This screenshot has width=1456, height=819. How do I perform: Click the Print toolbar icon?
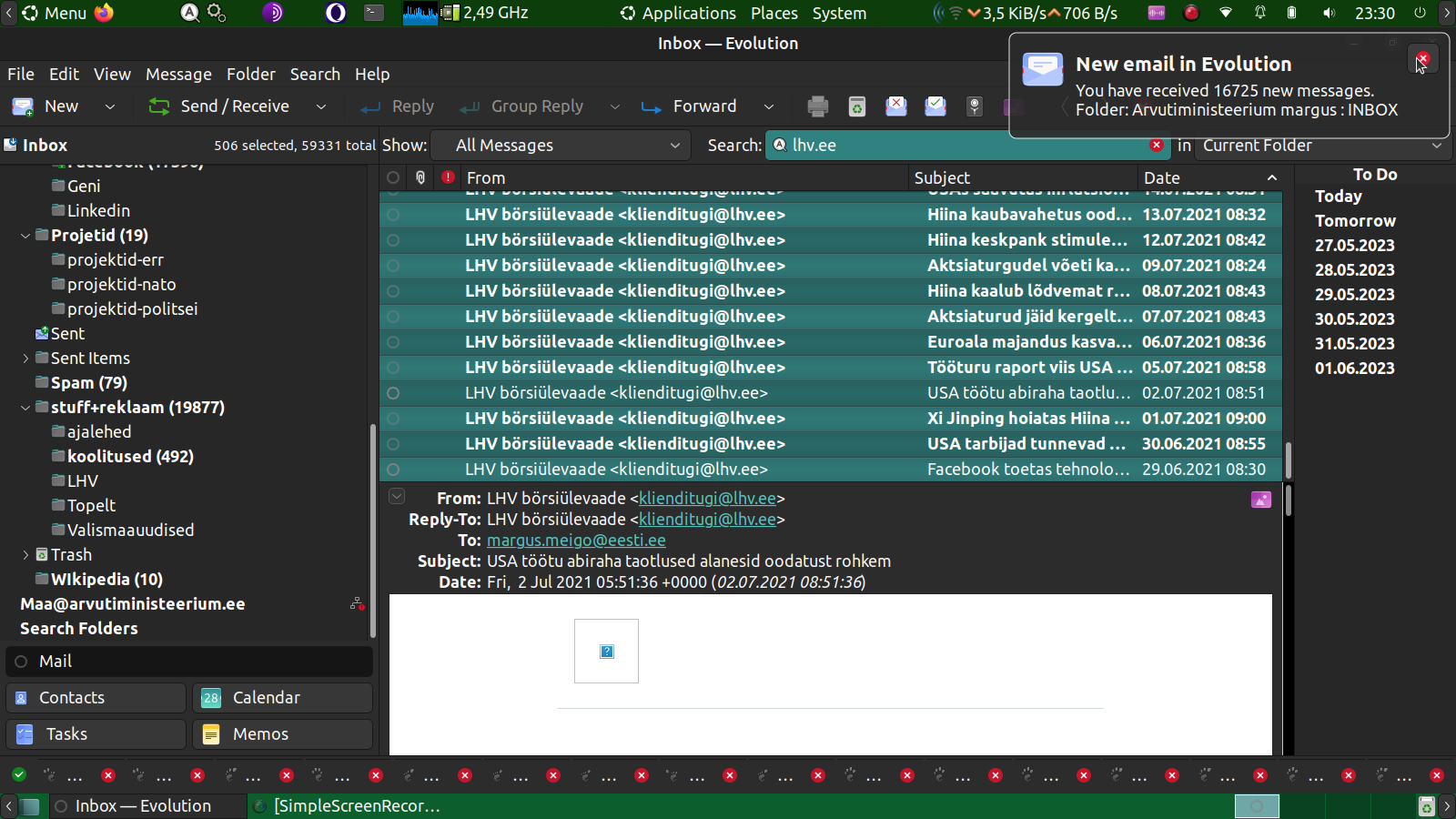point(817,106)
